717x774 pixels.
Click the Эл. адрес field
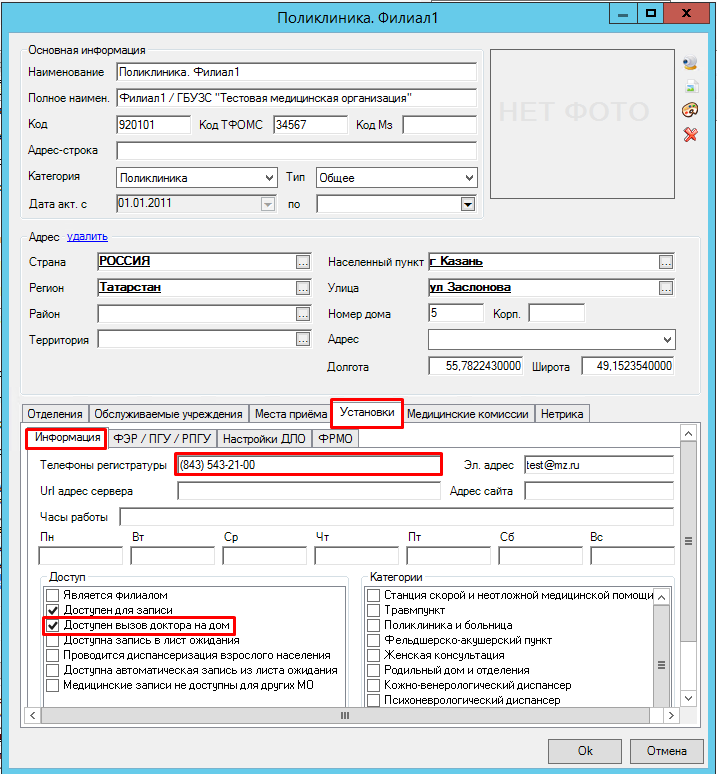[599, 465]
